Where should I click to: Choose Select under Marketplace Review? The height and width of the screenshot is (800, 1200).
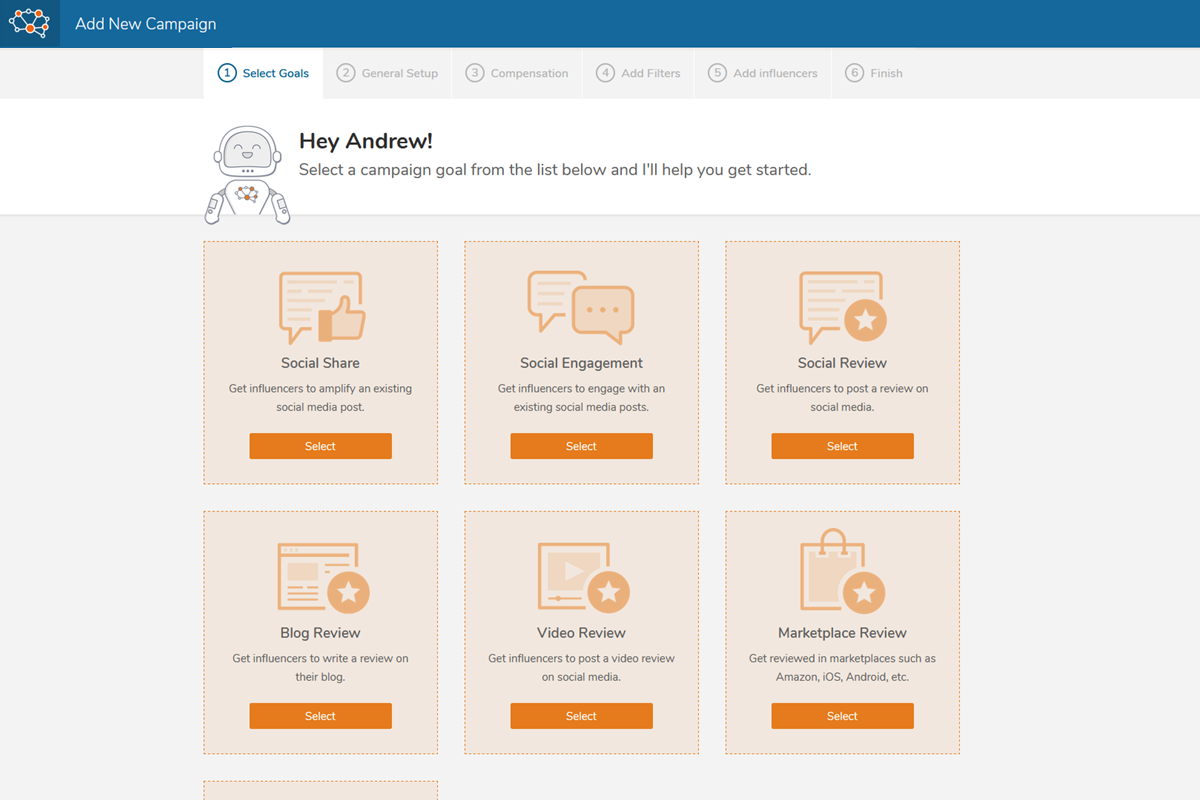coord(842,716)
